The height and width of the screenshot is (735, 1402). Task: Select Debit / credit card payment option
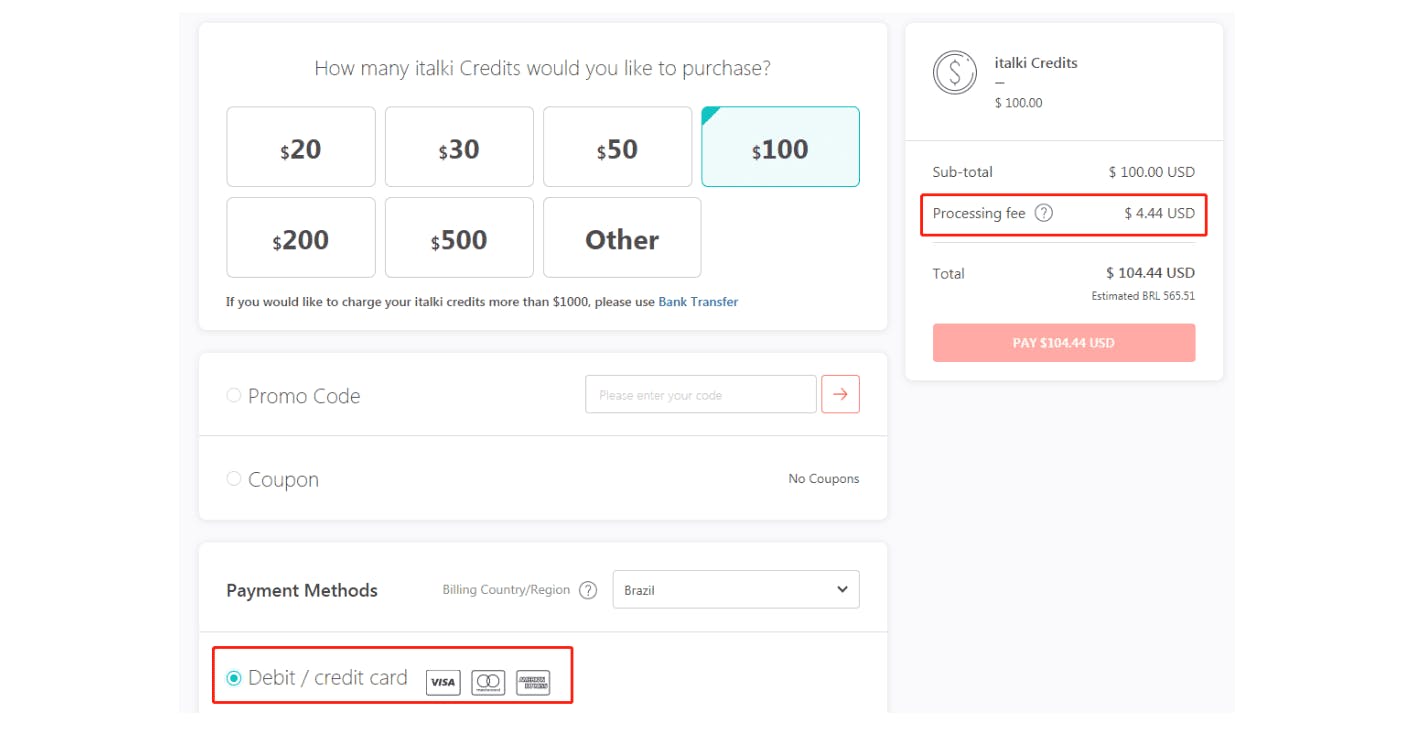click(234, 678)
